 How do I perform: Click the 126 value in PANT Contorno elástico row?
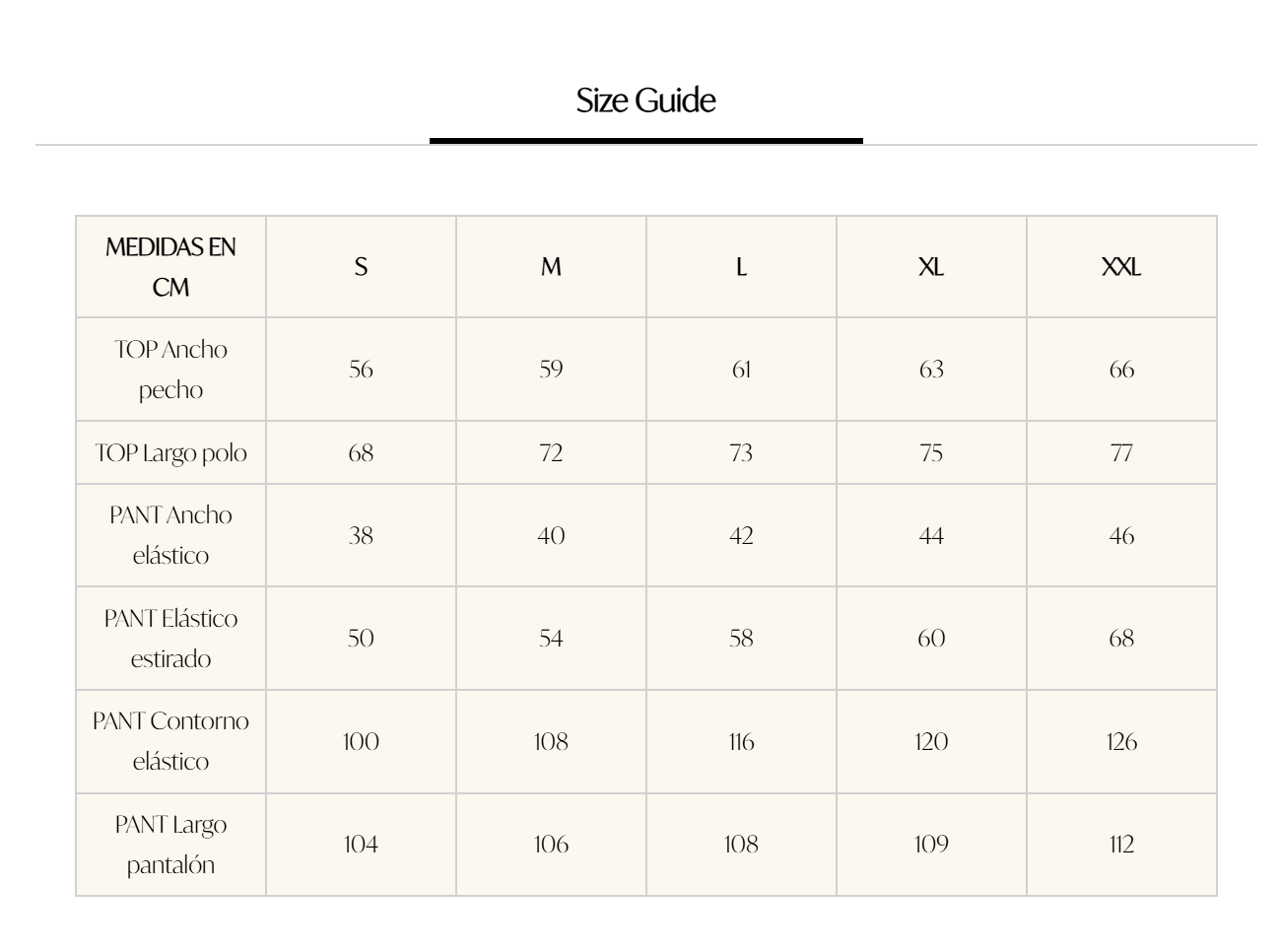pos(1121,742)
